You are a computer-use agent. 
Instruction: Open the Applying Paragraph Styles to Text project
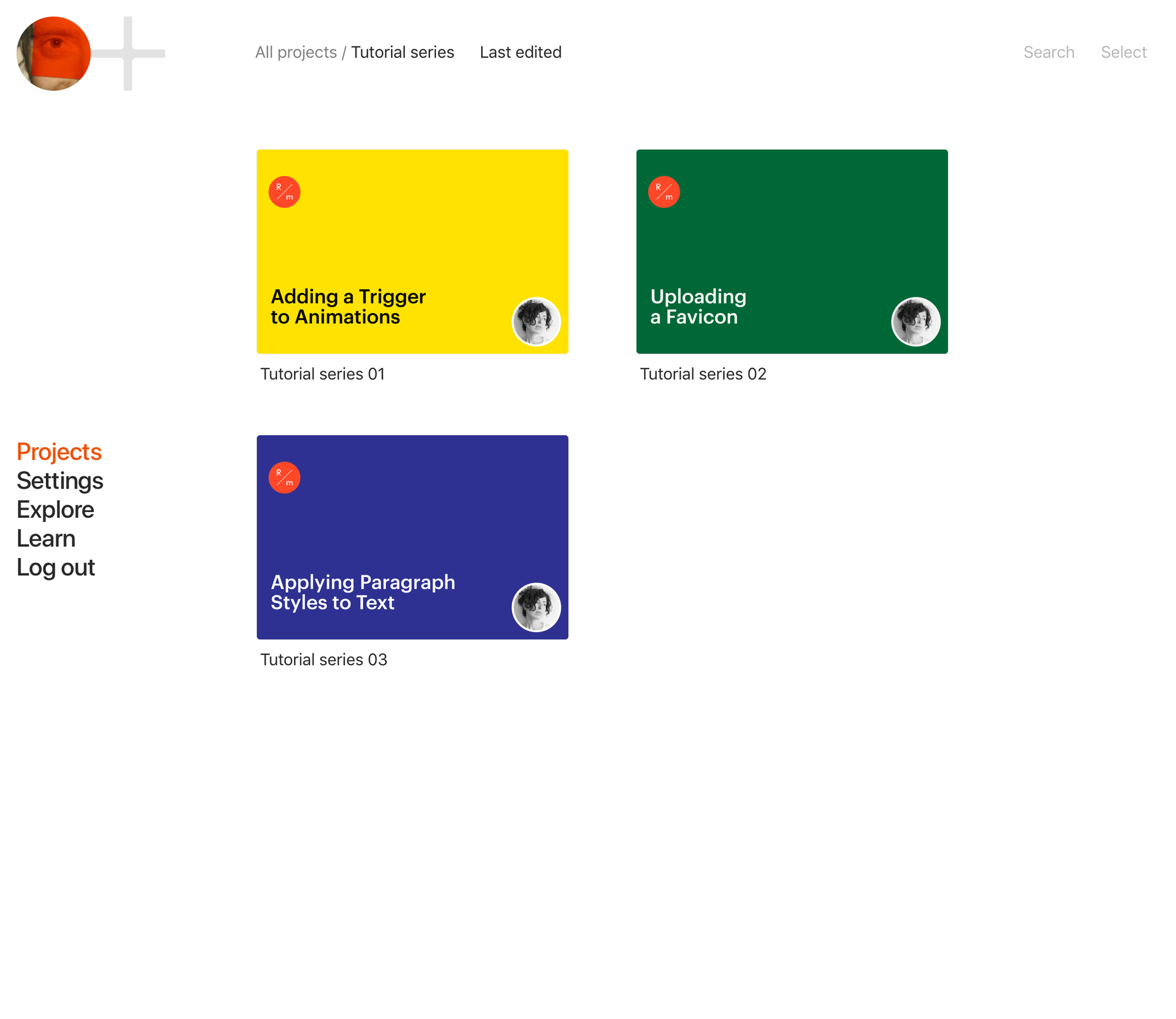(x=412, y=537)
